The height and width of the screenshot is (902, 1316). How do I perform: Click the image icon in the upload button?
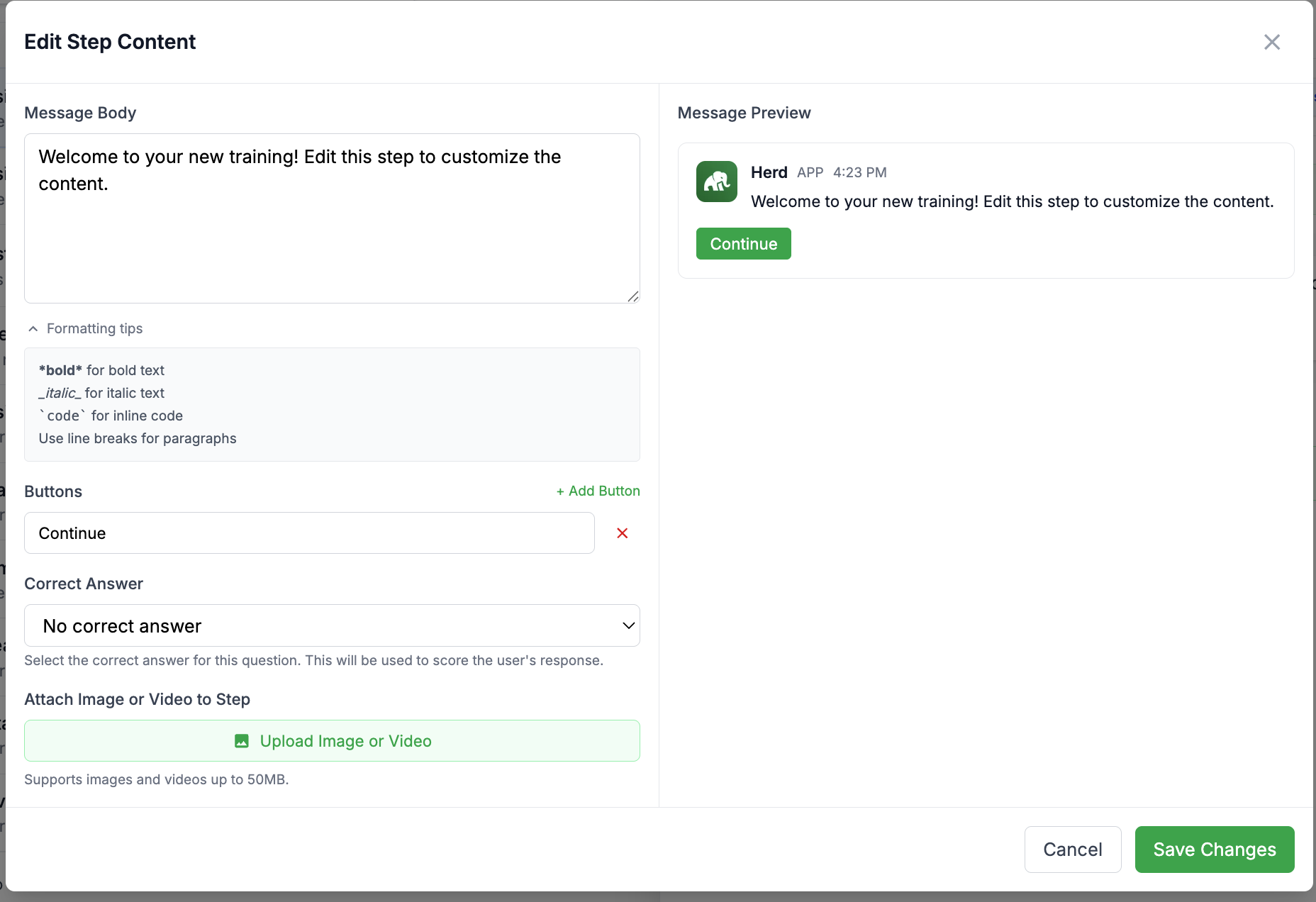(242, 741)
